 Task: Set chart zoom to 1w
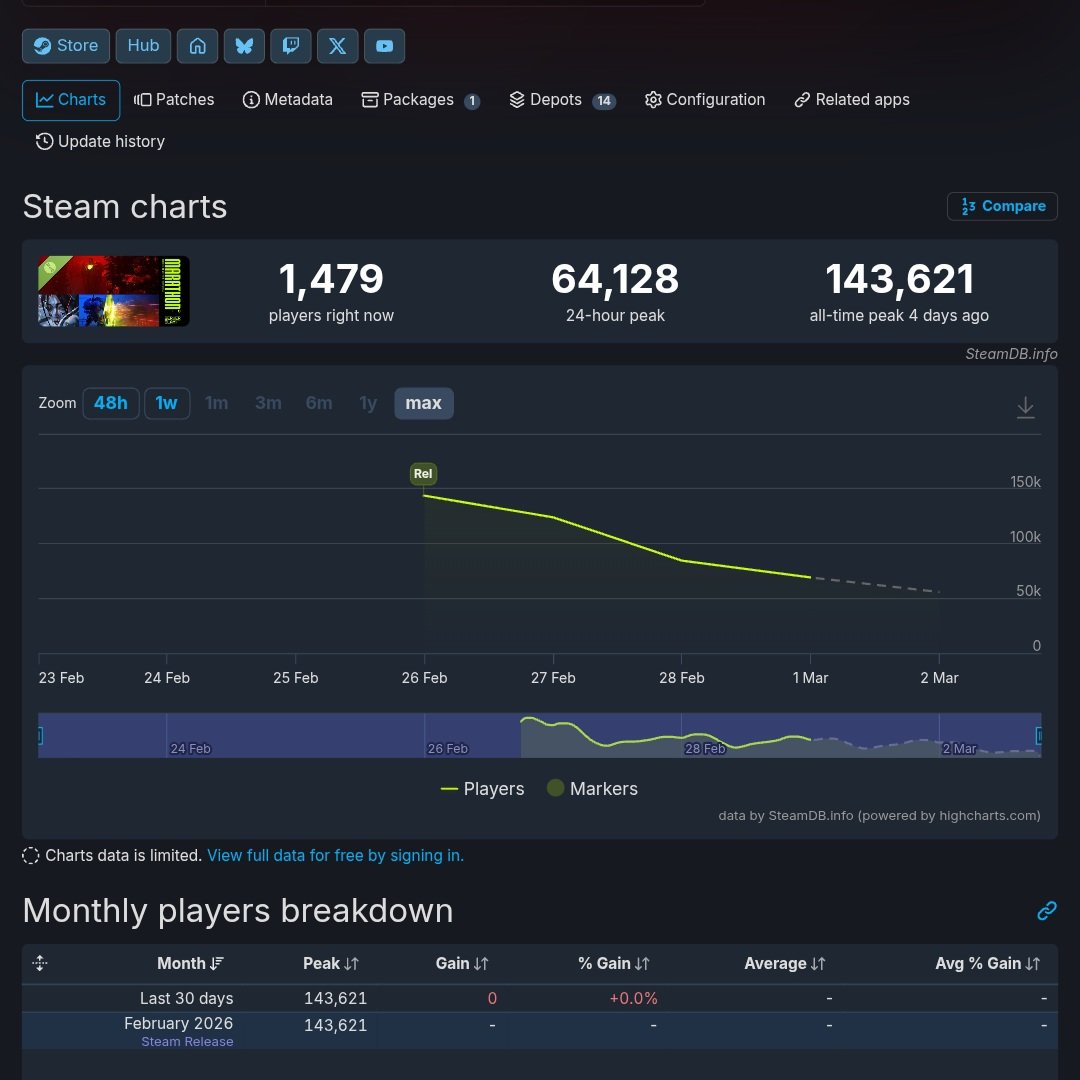167,404
